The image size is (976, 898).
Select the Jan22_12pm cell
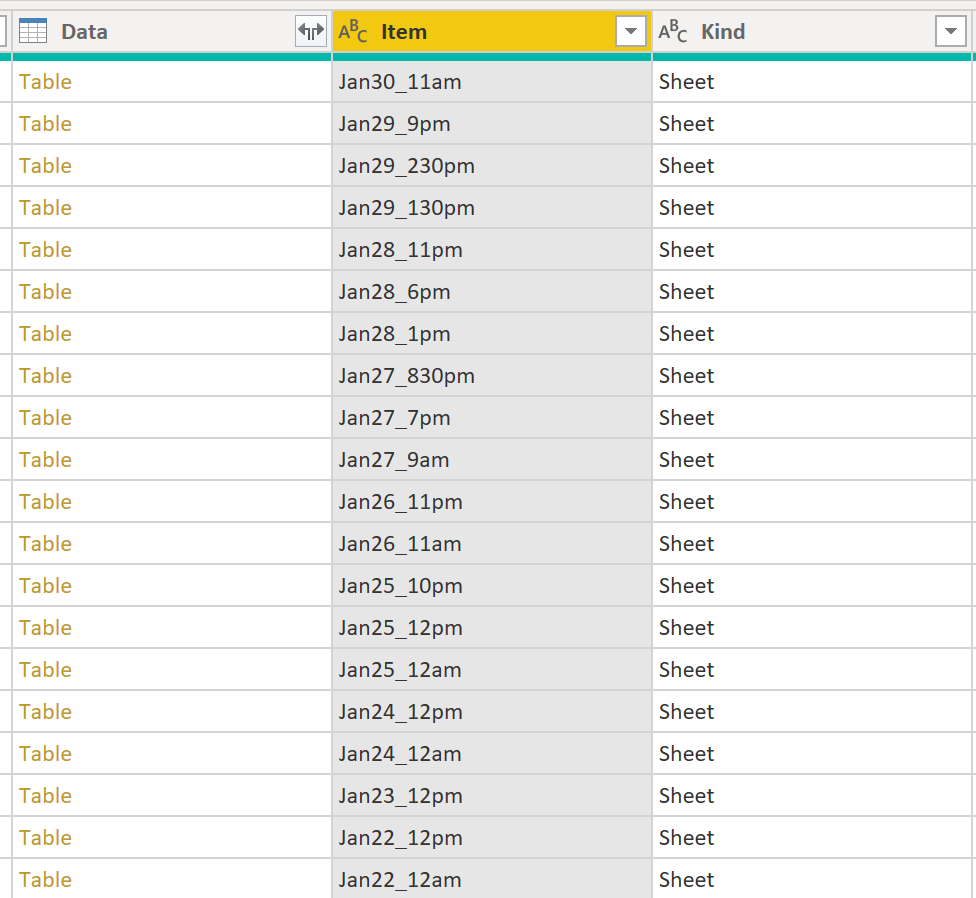pos(492,838)
